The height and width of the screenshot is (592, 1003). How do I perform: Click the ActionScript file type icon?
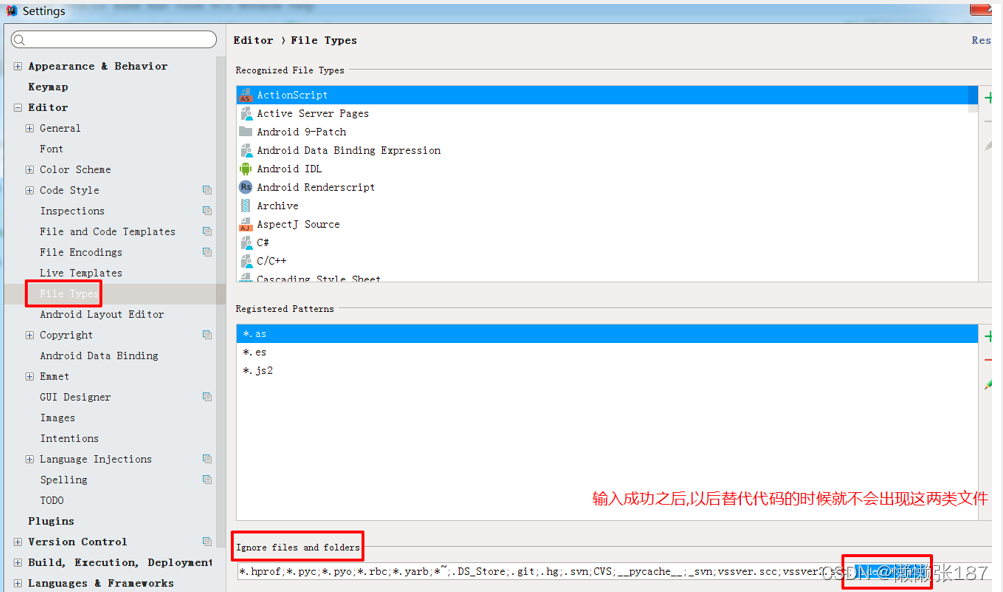tap(246, 95)
